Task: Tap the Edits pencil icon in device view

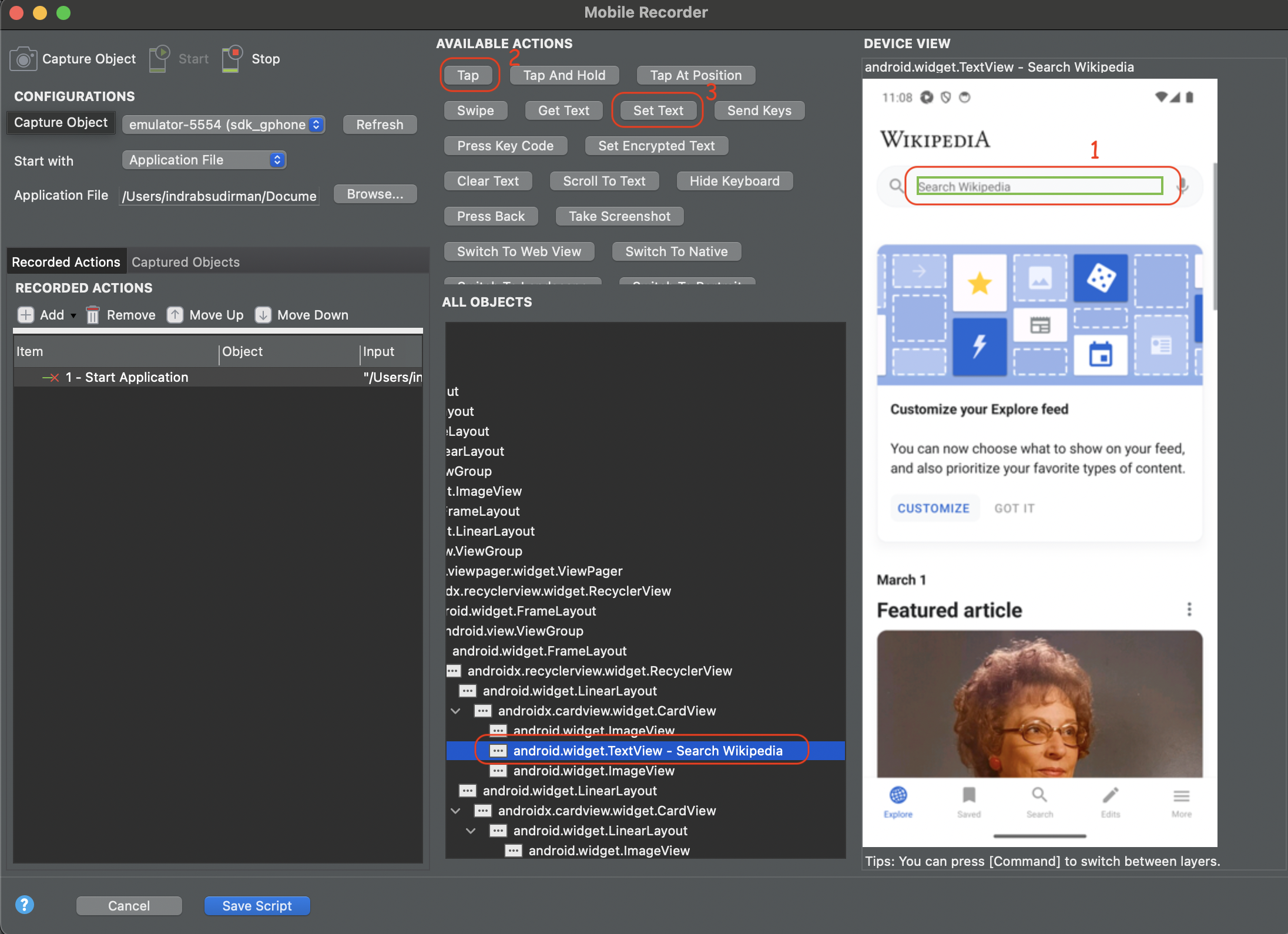Action: 1110,796
